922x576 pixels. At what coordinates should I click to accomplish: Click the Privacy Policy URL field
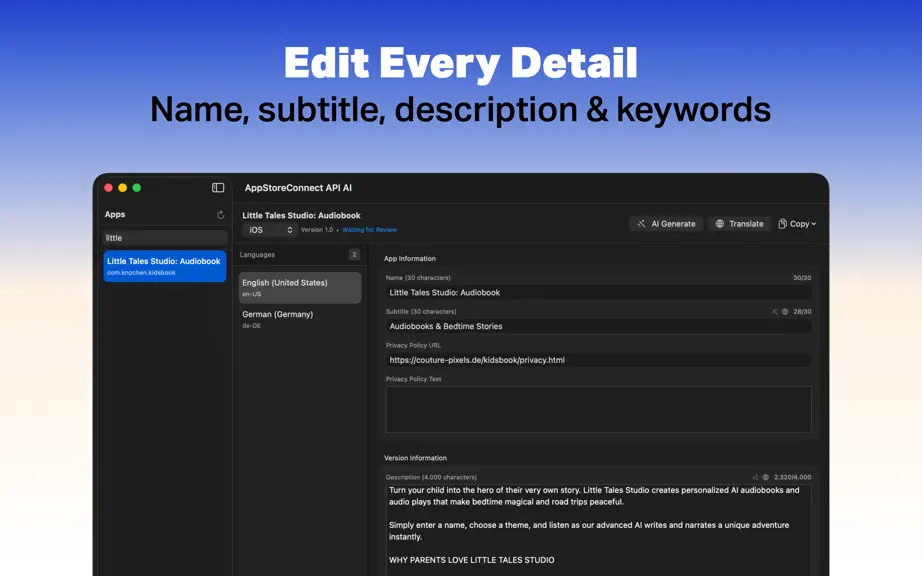[x=599, y=360]
